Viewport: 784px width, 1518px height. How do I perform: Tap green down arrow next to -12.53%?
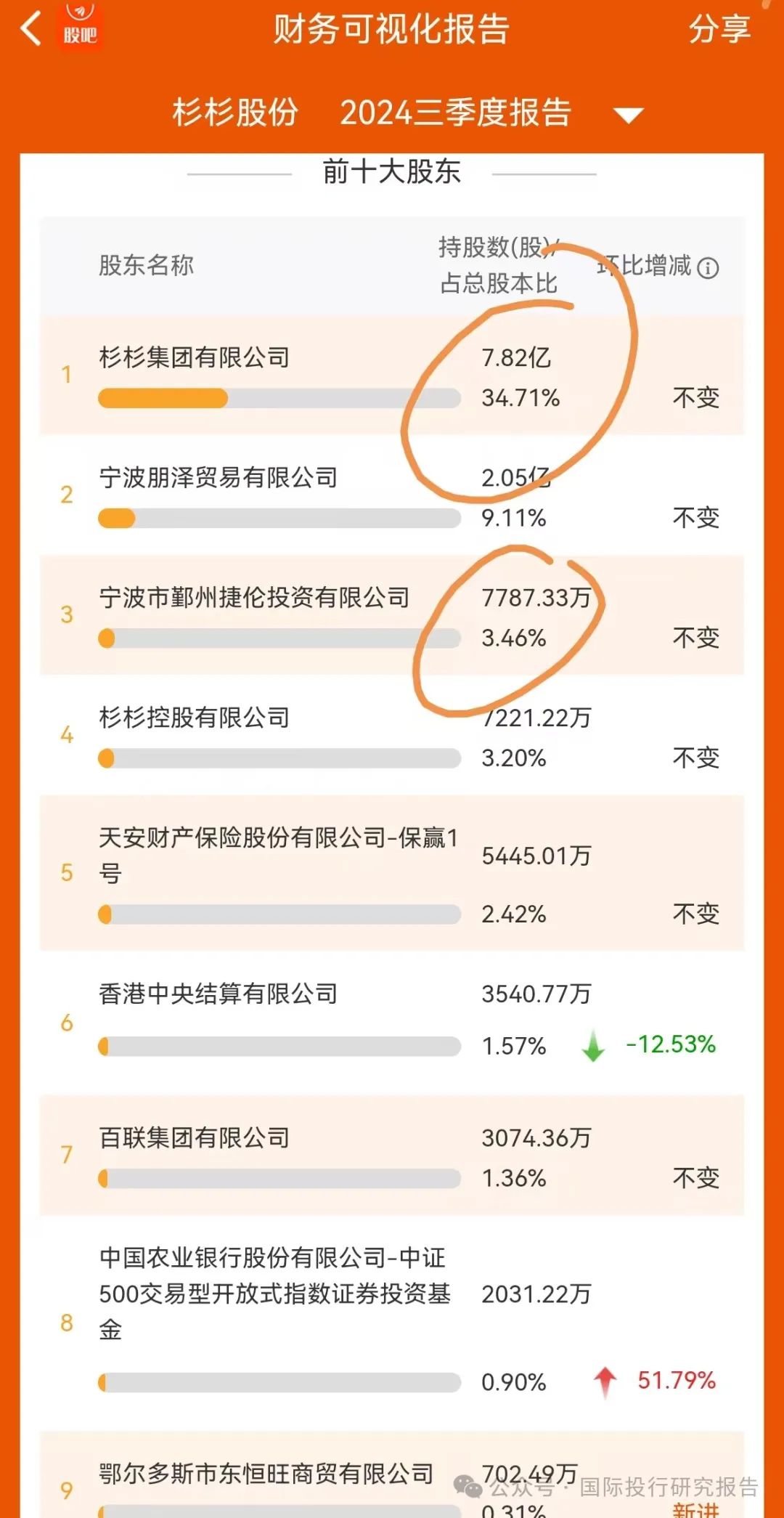click(x=594, y=1045)
